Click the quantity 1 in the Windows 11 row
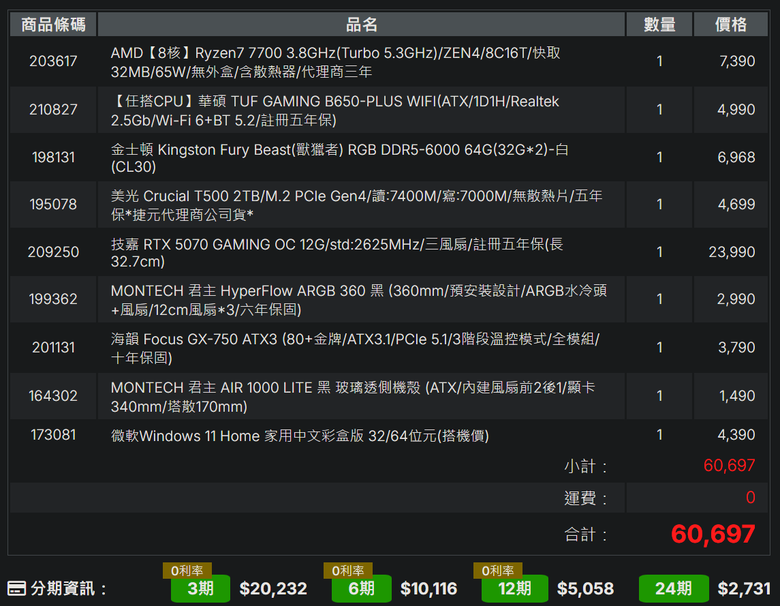Viewport: 780px width, 606px height. 659,435
